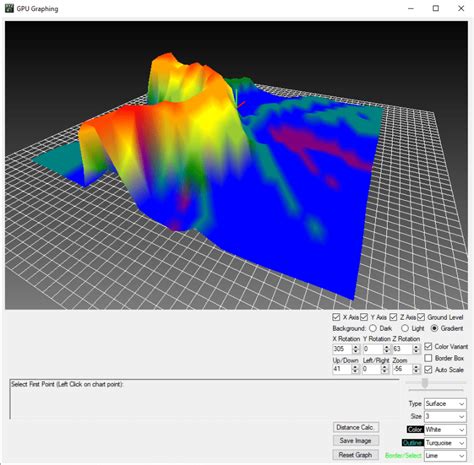Click the Reset Graph button
Viewport: 474px width, 465px height.
(356, 455)
